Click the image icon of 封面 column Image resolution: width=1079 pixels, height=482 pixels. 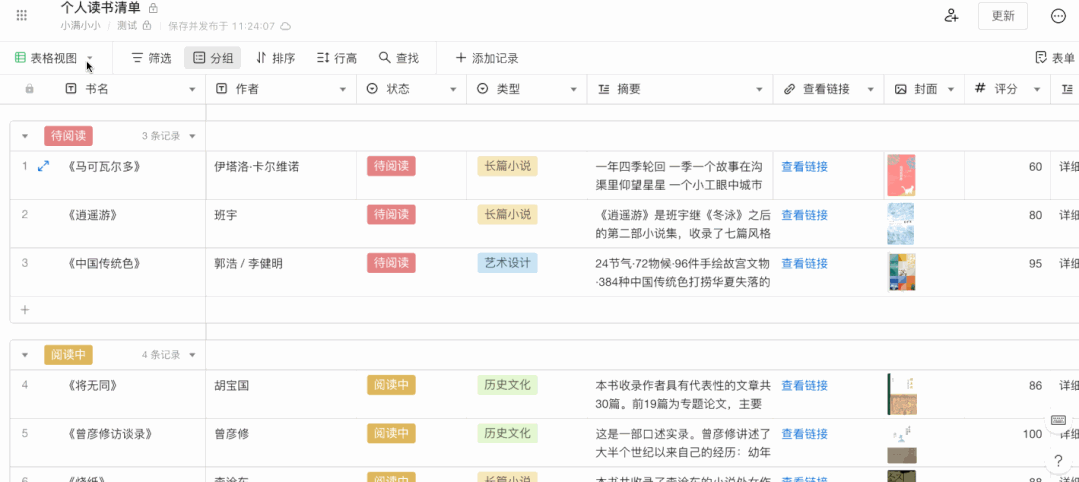900,89
